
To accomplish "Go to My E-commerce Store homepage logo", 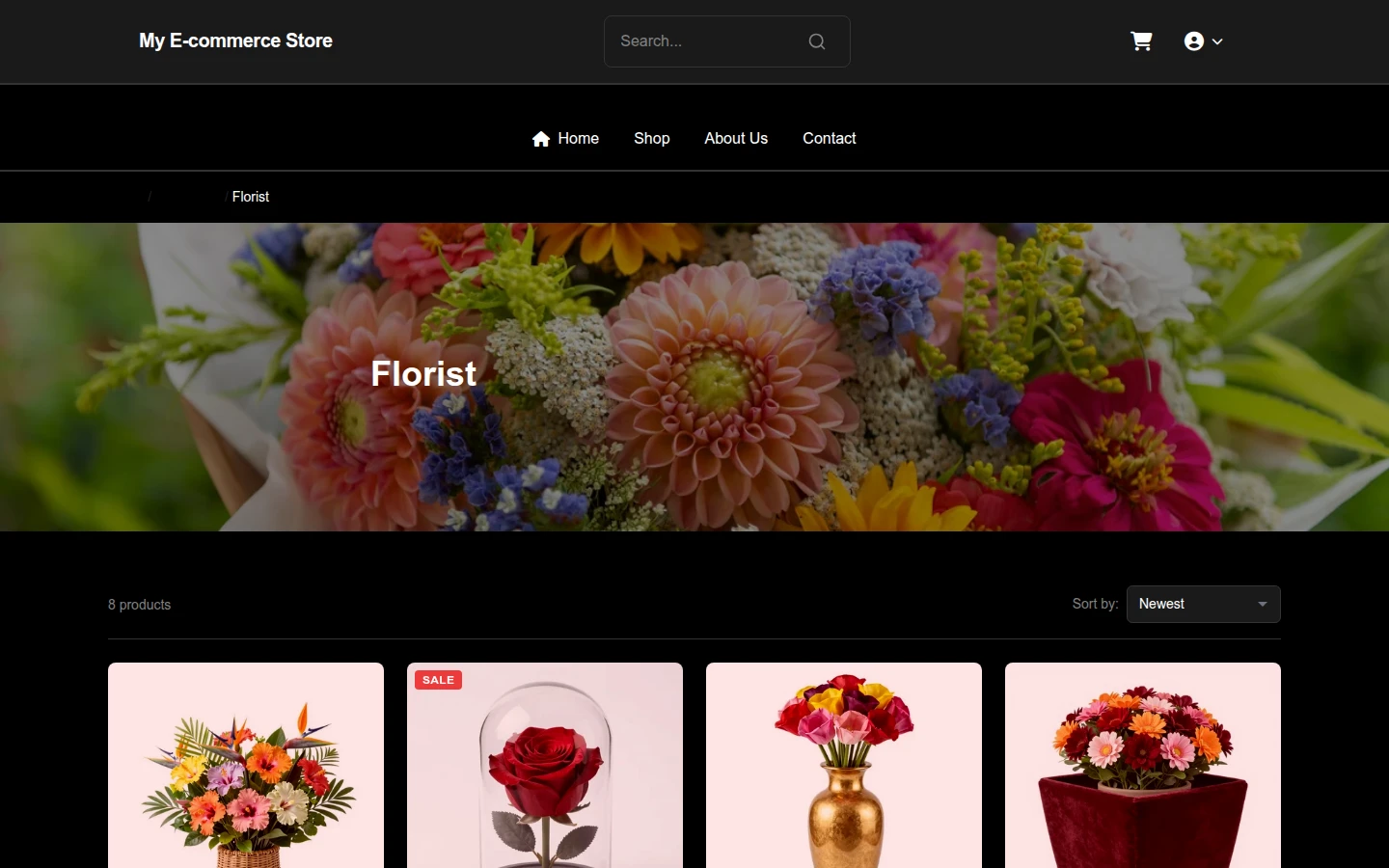I will pyautogui.click(x=235, y=41).
